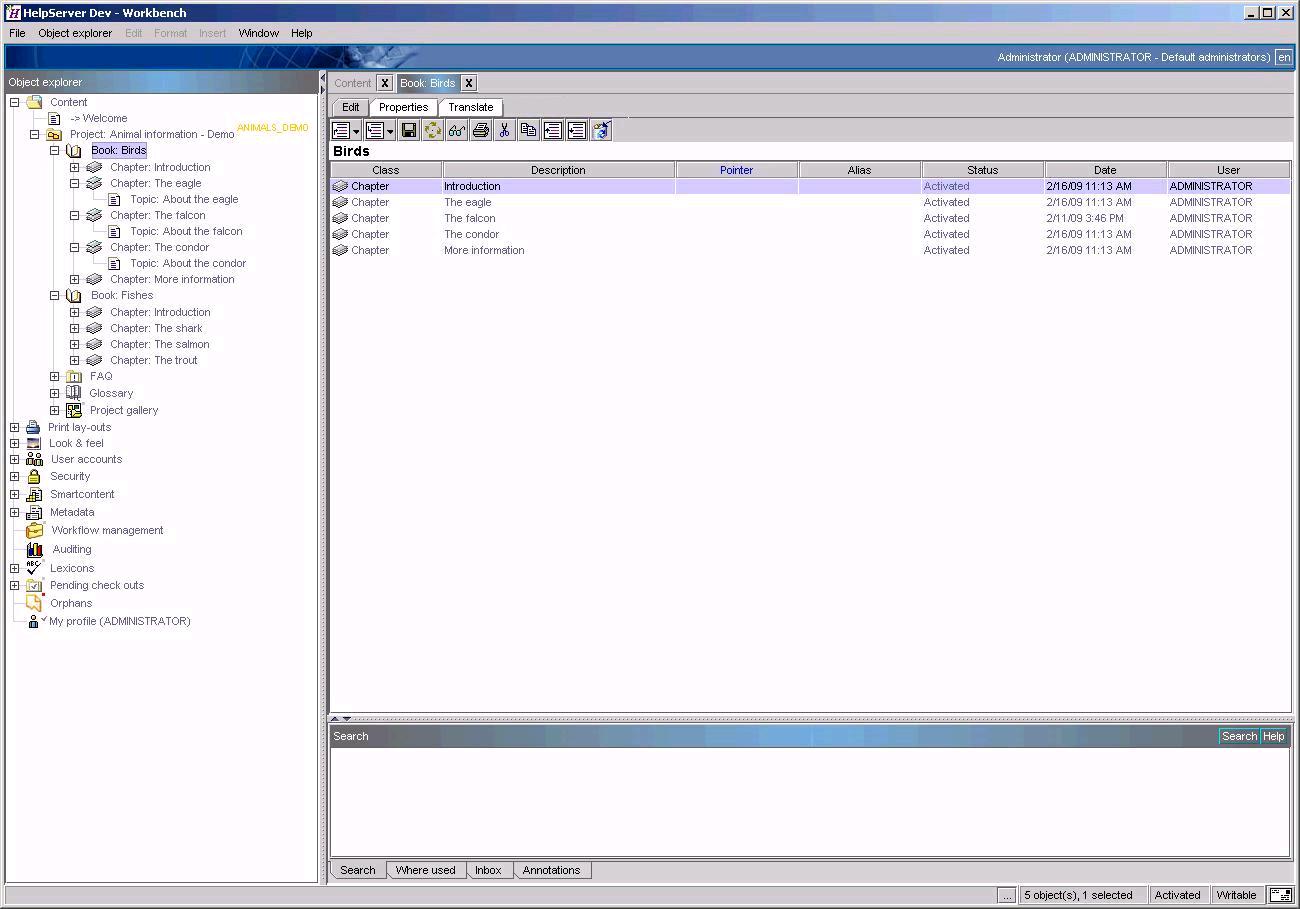Switch to the Properties tab
The width and height of the screenshot is (1300, 909).
coord(403,107)
